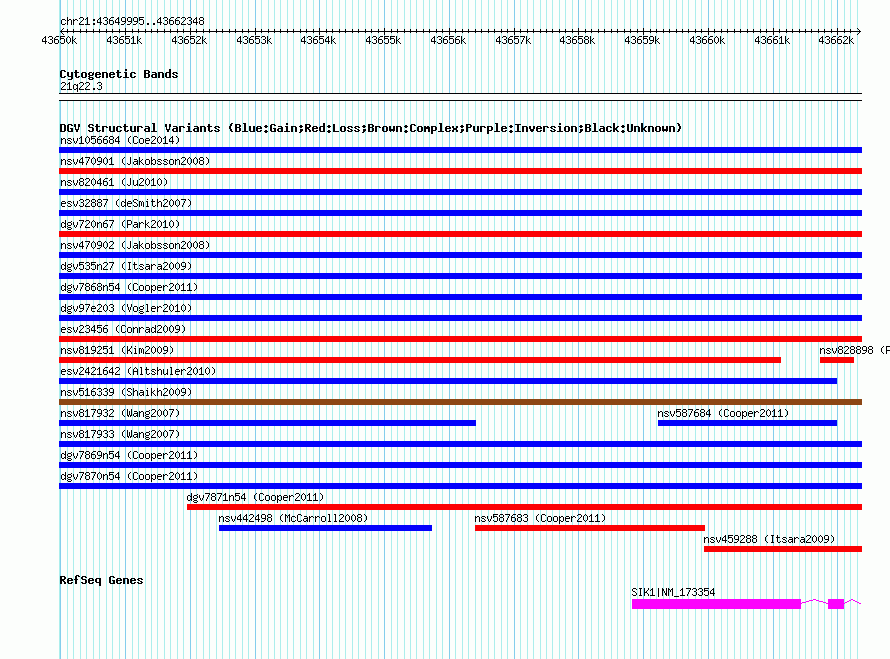890x659 pixels.
Task: Click the brown nsv516339 (Shaikh2009) complex bar
Action: pos(460,402)
